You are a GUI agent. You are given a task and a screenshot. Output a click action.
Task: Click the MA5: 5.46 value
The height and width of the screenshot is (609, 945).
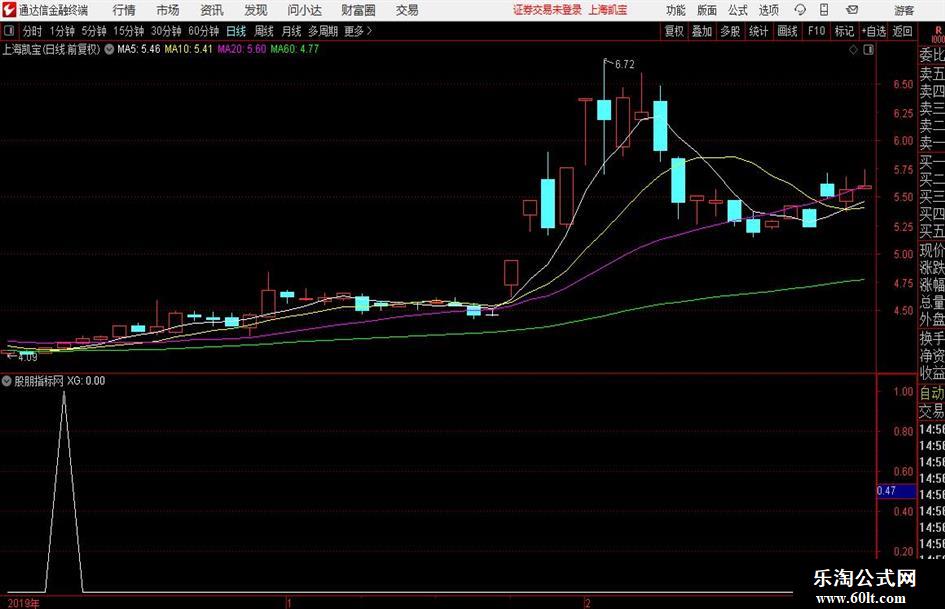click(x=139, y=49)
